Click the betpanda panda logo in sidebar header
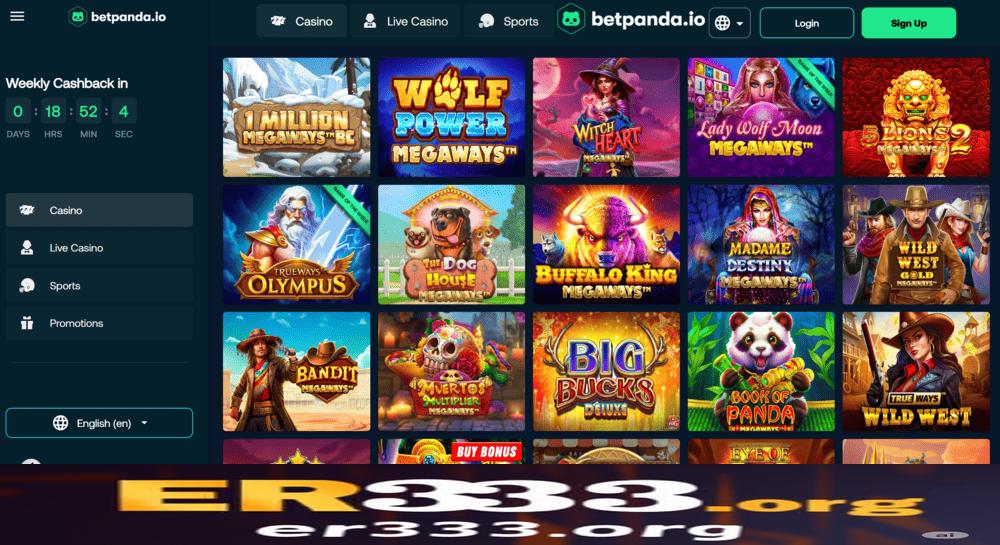The image size is (1000, 545). [x=77, y=17]
